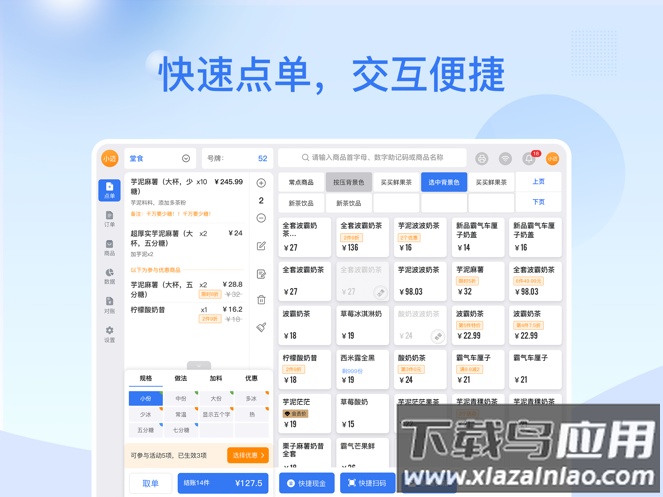
Task: Add 西米露全黑 ¥19 product card
Action: click(362, 369)
